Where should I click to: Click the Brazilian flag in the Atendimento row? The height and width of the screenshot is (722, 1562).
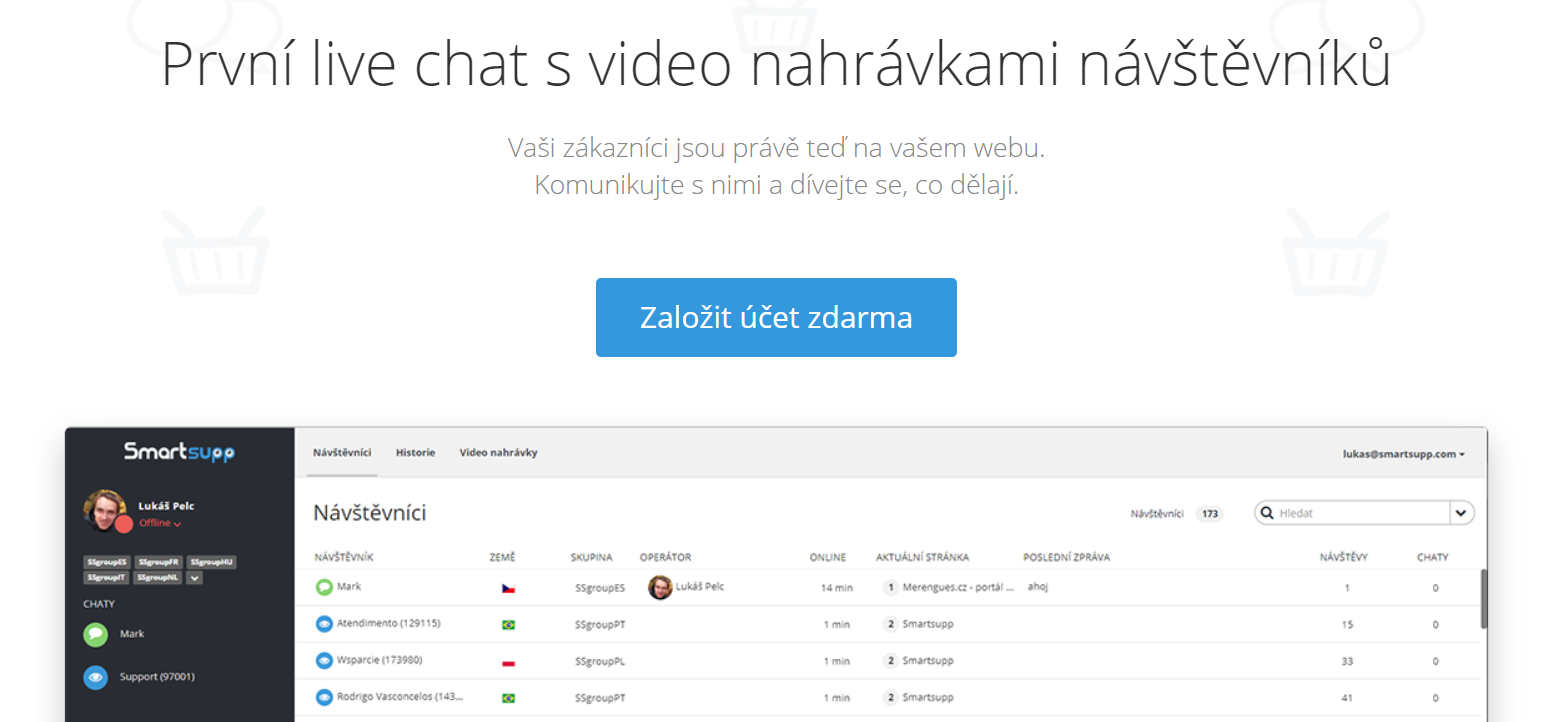click(508, 625)
